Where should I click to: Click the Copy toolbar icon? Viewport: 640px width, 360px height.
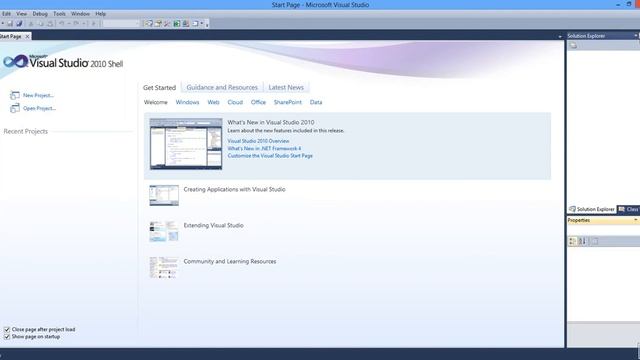coord(40,24)
